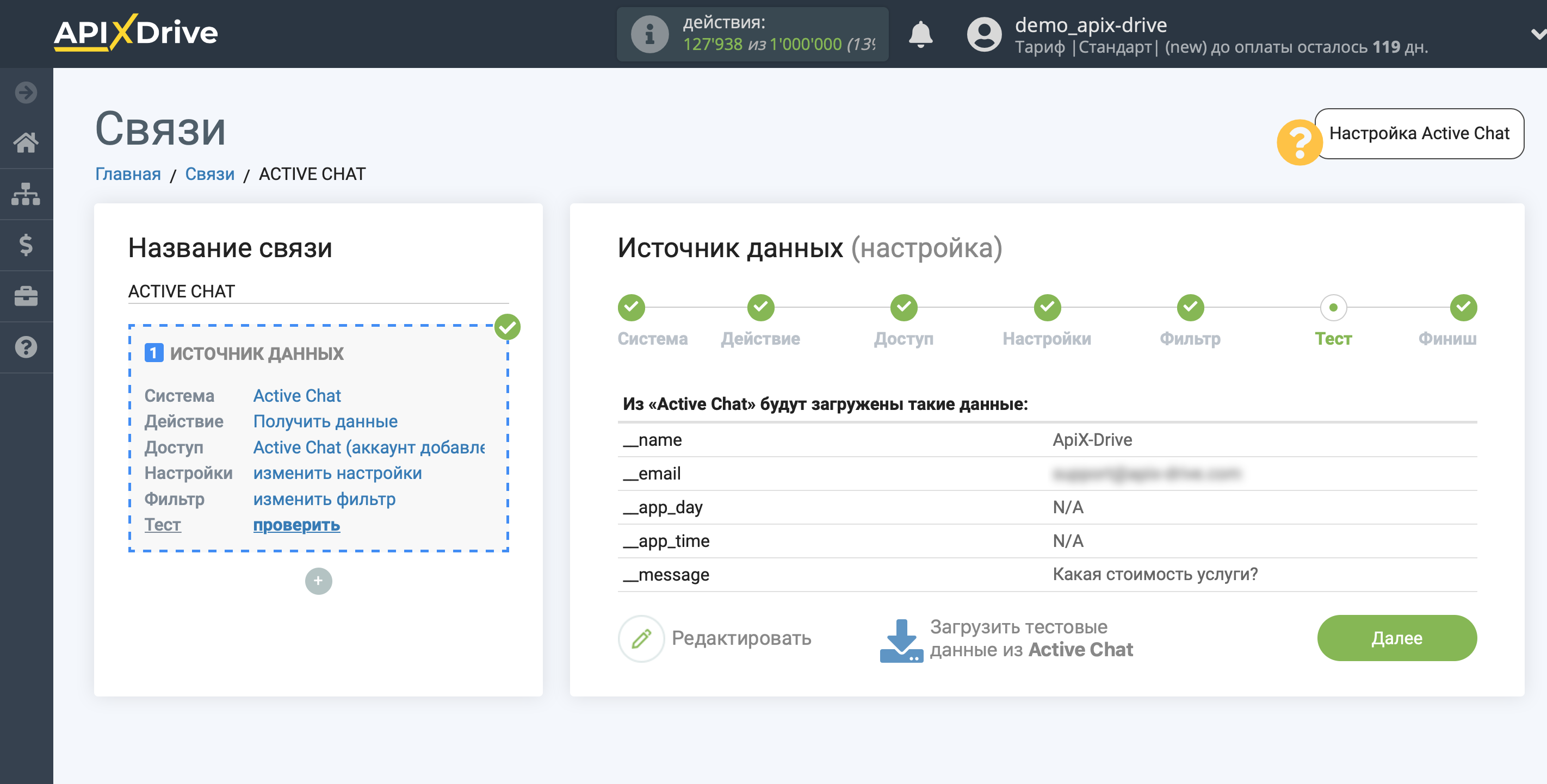Select the '__name' field row
The image size is (1547, 784).
pyautogui.click(x=1047, y=440)
